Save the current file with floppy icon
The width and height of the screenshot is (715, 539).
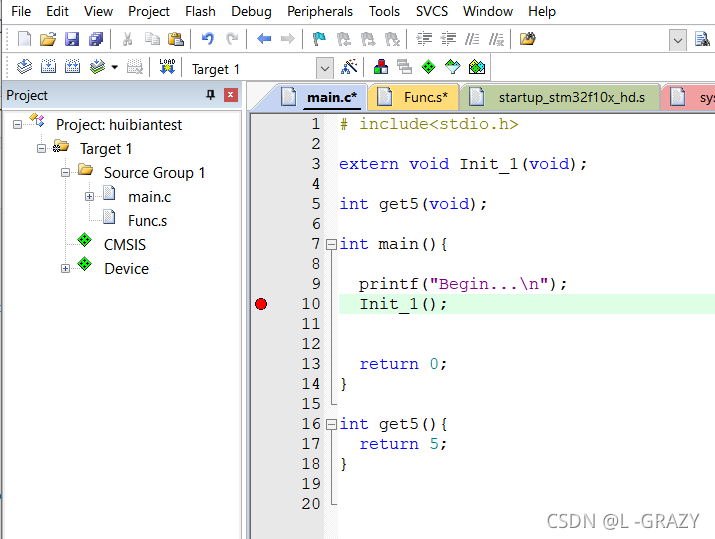(x=72, y=39)
